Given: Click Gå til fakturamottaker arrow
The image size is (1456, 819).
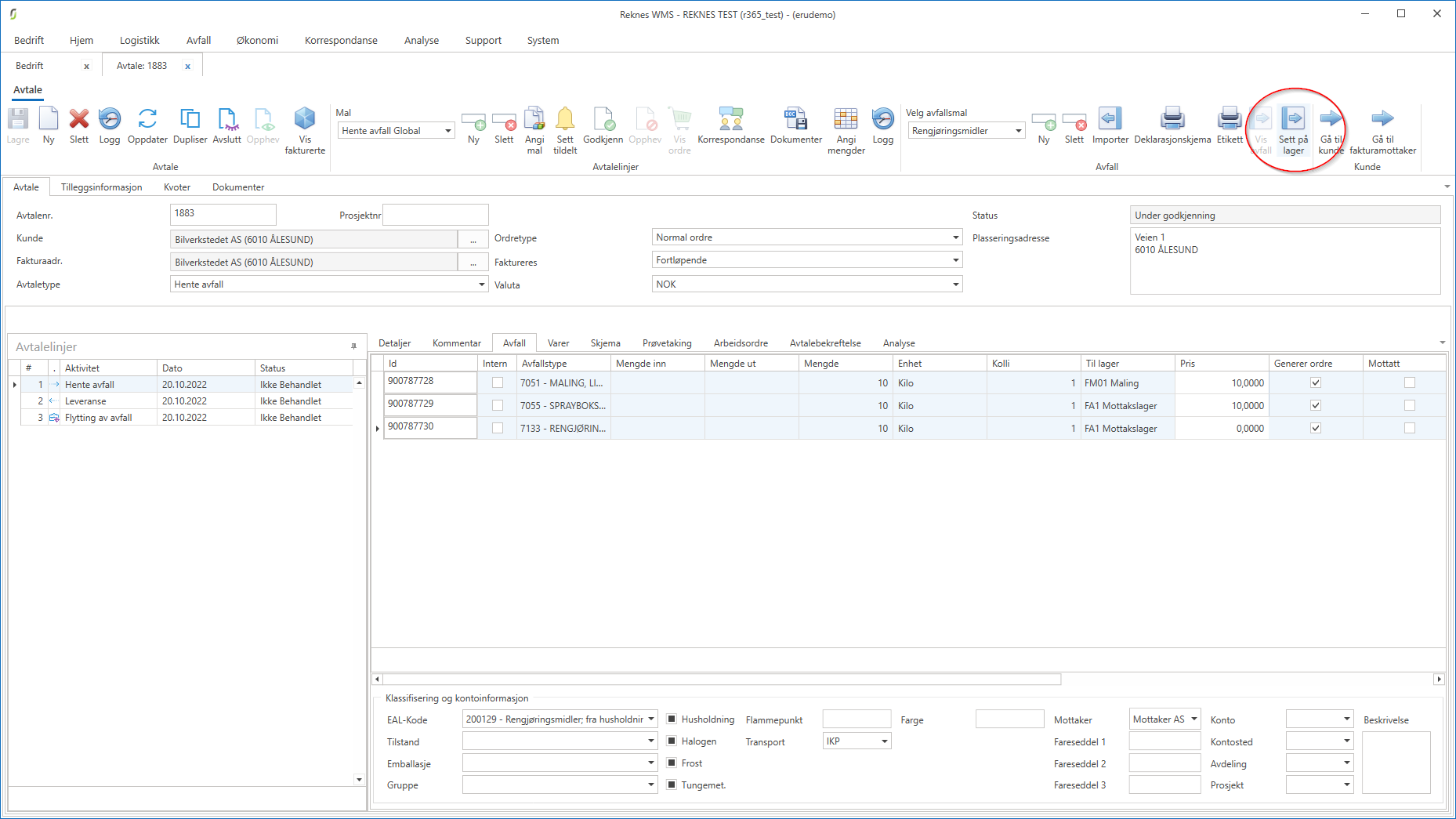Looking at the screenshot, I should pyautogui.click(x=1383, y=131).
